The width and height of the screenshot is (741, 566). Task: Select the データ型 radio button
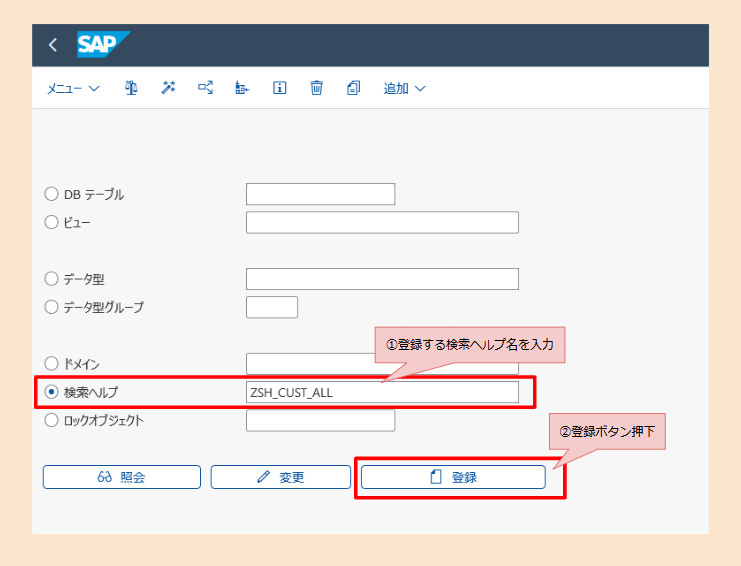[51, 279]
